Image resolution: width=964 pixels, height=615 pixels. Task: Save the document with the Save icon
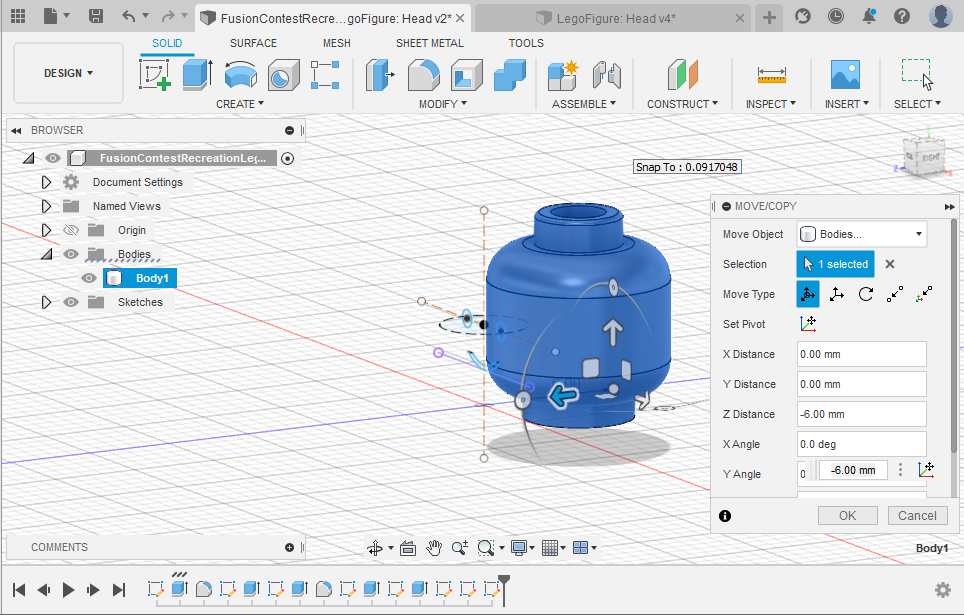click(x=95, y=16)
